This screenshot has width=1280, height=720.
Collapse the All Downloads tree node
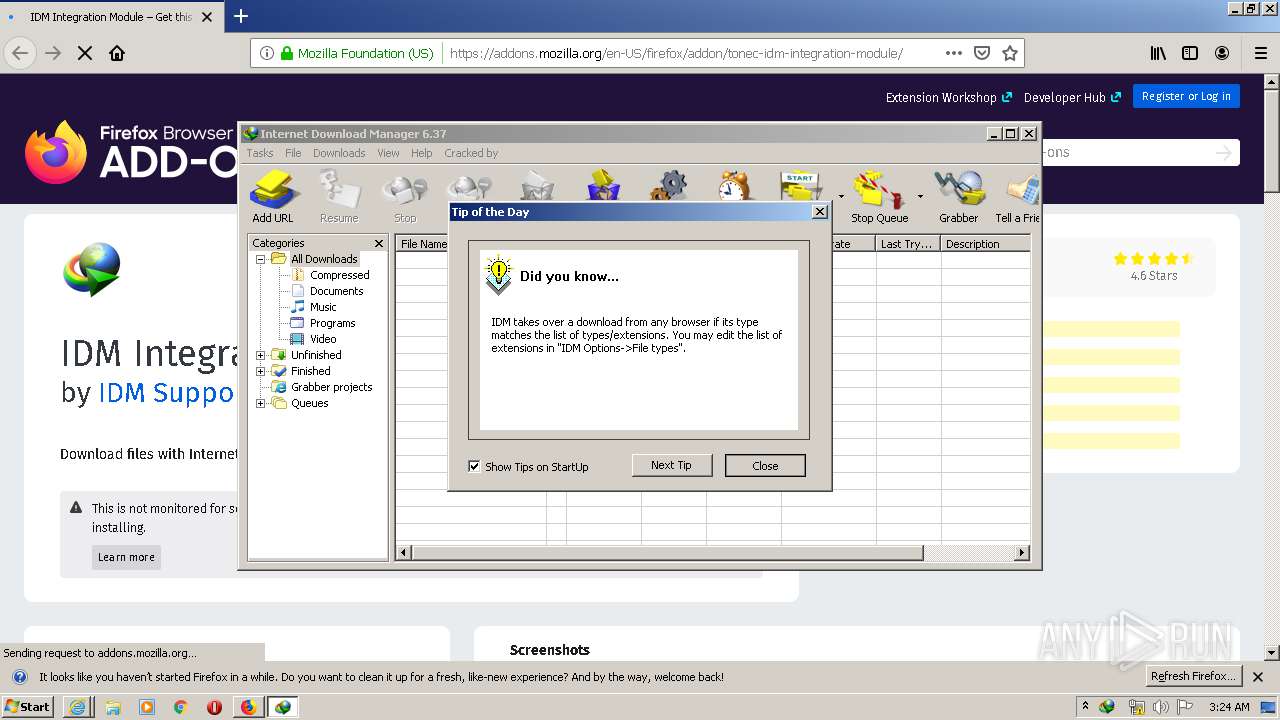tap(261, 259)
